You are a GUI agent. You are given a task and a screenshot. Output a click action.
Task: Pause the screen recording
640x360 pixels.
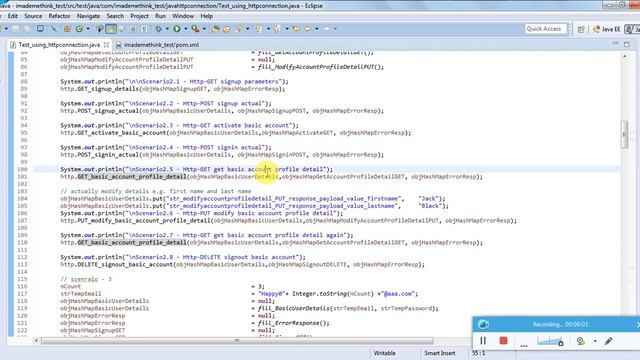tap(483, 340)
